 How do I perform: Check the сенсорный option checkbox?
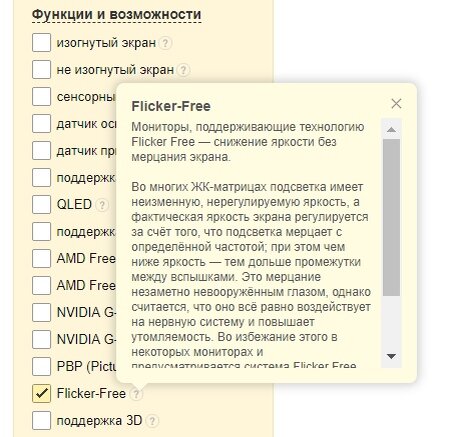point(41,96)
